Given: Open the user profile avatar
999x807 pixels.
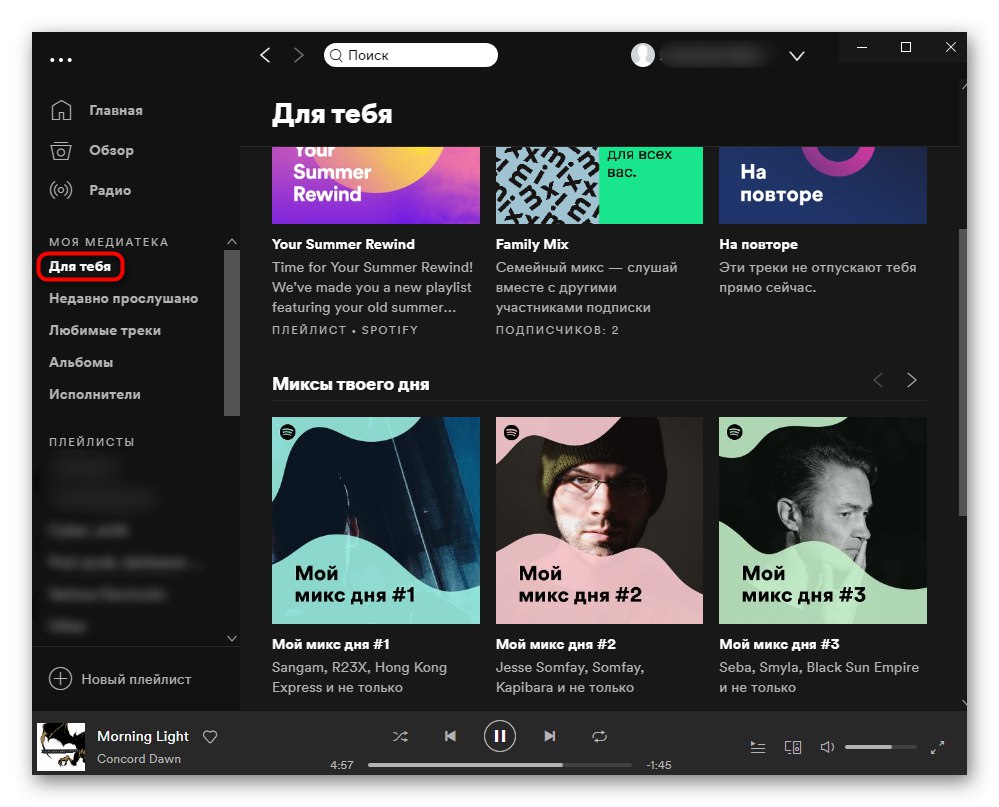Looking at the screenshot, I should click(643, 55).
